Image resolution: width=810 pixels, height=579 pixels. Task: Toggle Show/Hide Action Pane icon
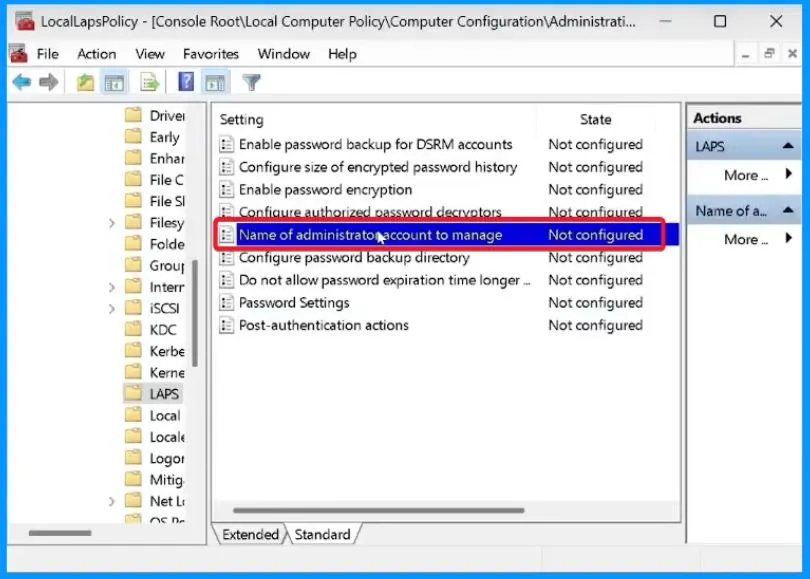[x=215, y=82]
